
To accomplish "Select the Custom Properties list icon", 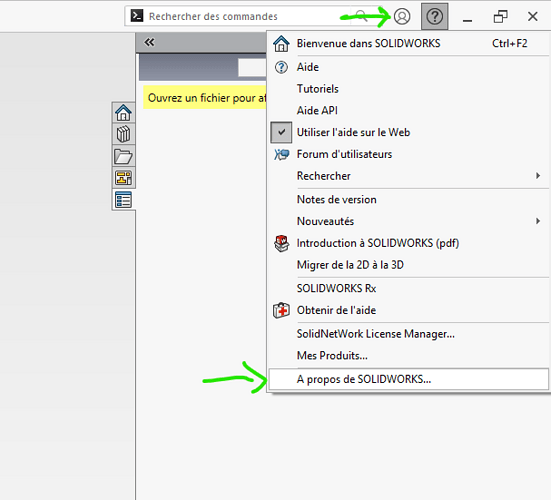I will (123, 200).
